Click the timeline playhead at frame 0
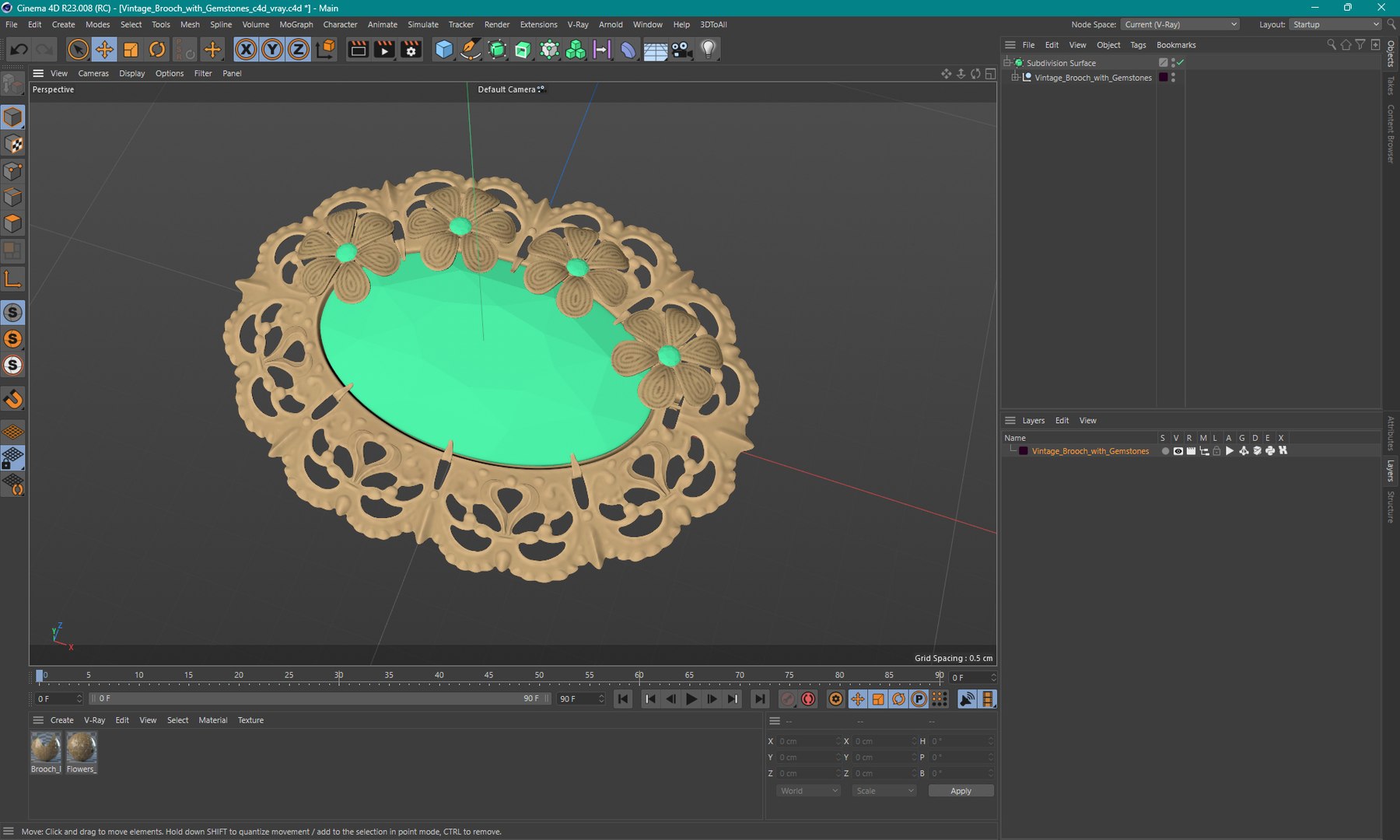The width and height of the screenshot is (1400, 840). coord(40,676)
